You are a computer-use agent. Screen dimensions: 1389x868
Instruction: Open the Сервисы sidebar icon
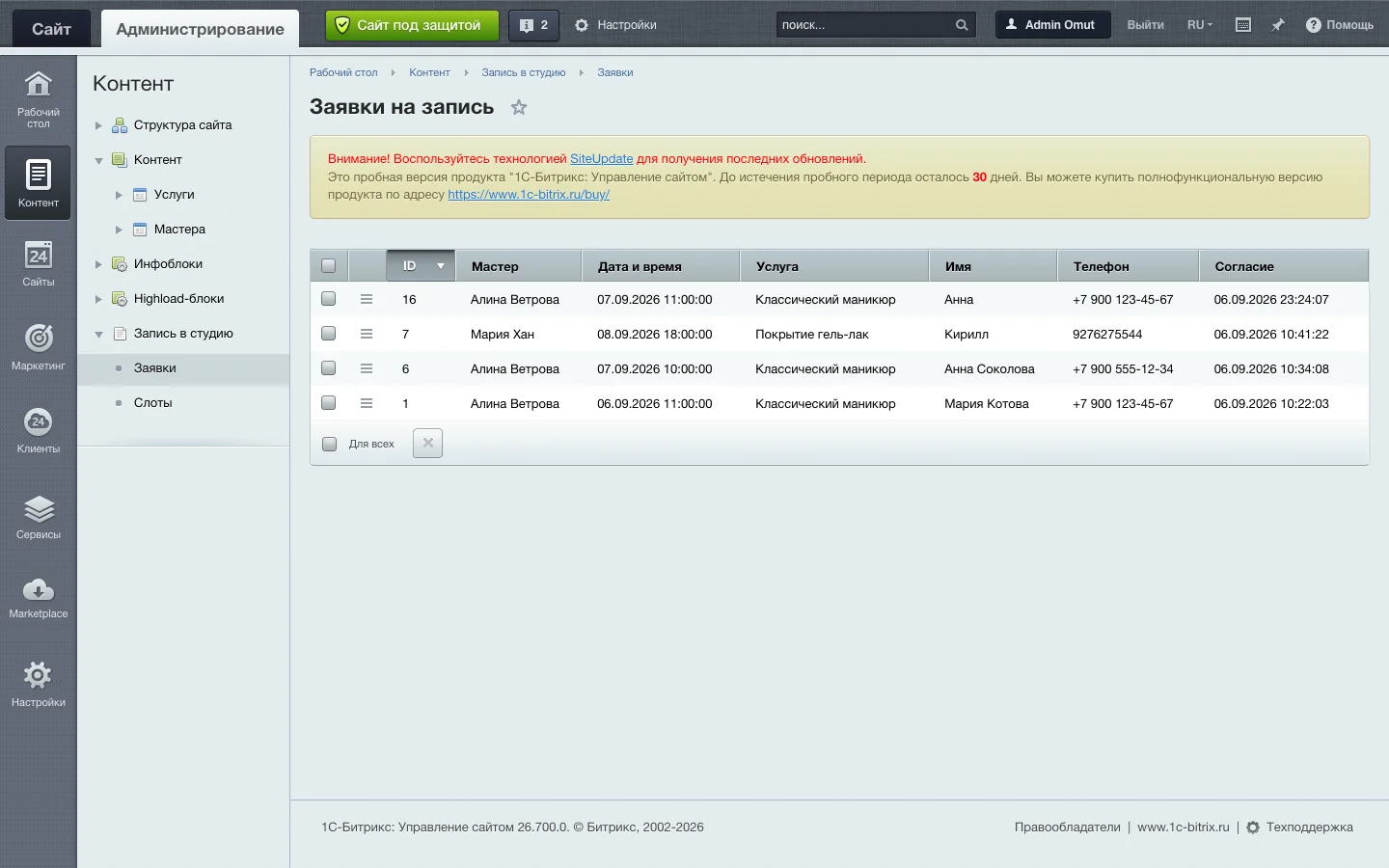[38, 518]
